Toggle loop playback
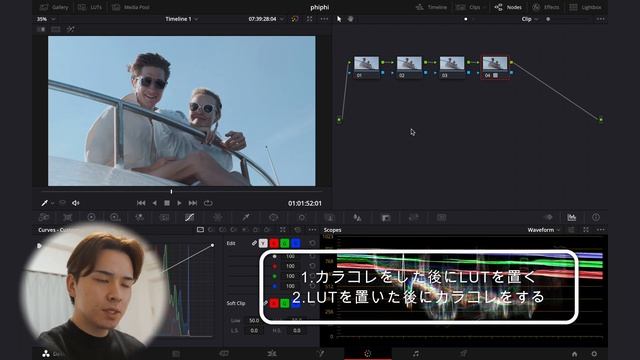 click(x=208, y=203)
